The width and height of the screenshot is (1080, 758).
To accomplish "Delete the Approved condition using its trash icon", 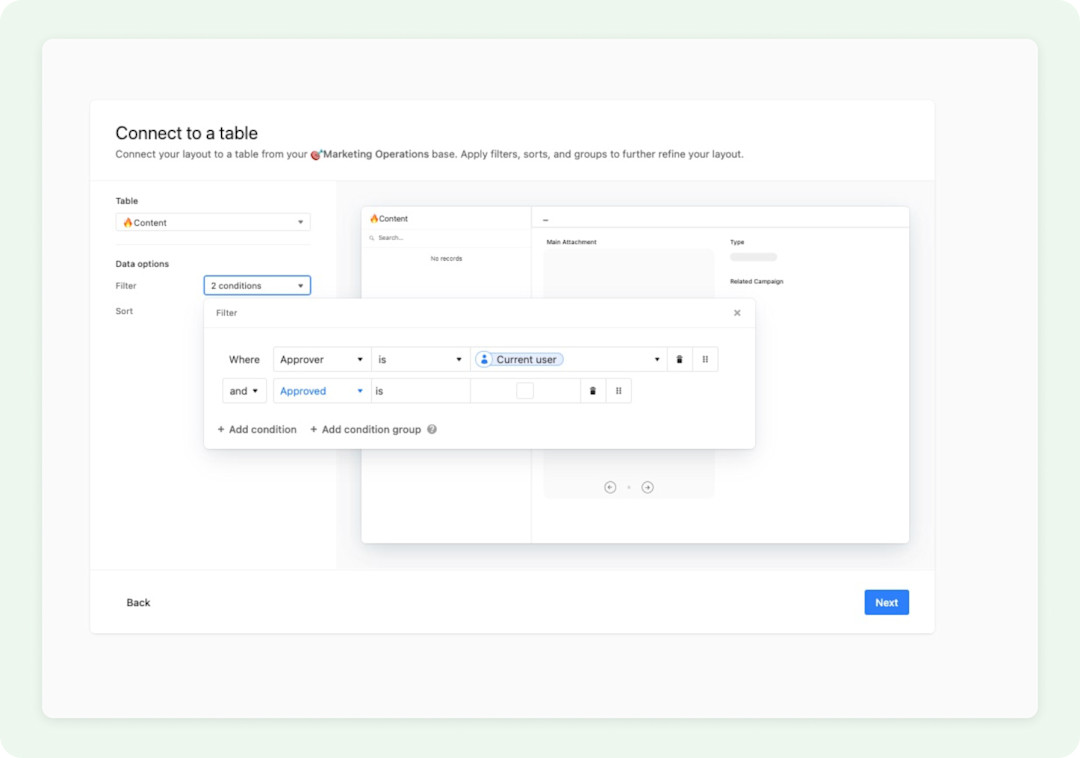I will point(592,390).
